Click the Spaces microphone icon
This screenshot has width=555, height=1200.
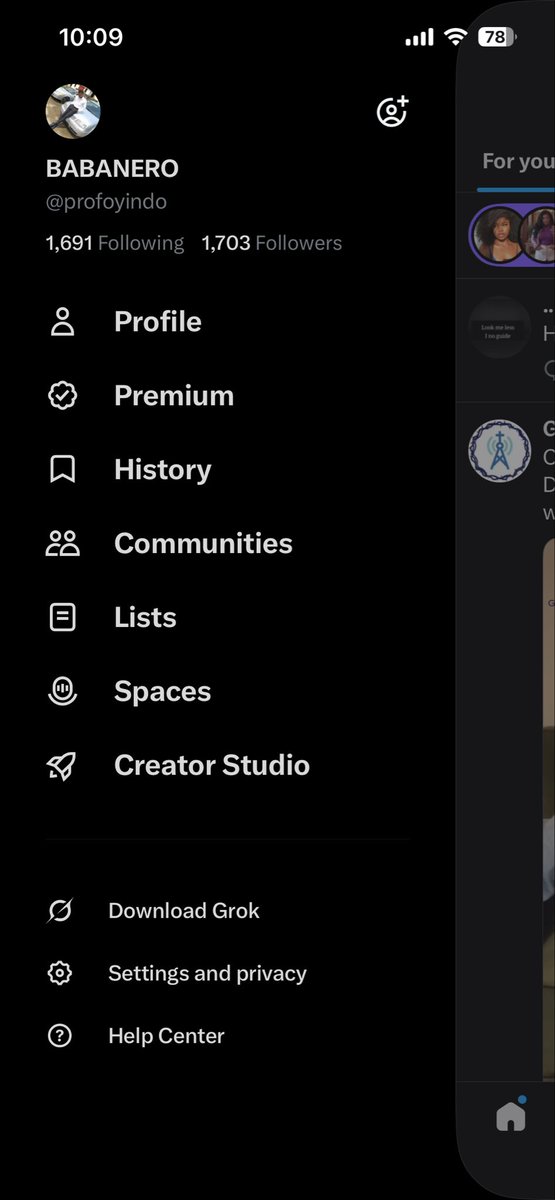click(x=62, y=692)
